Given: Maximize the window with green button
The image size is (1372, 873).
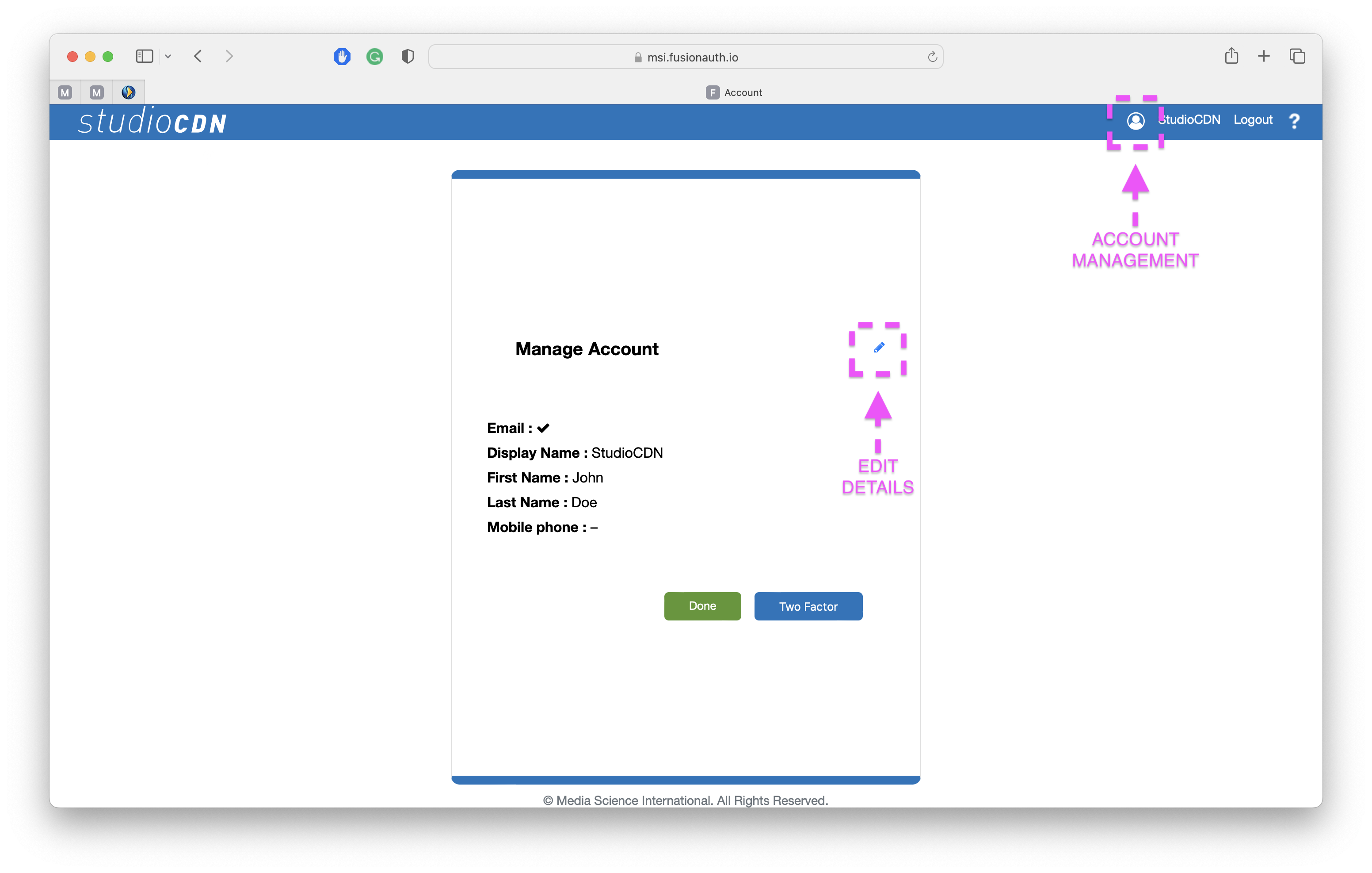Looking at the screenshot, I should click(x=108, y=57).
